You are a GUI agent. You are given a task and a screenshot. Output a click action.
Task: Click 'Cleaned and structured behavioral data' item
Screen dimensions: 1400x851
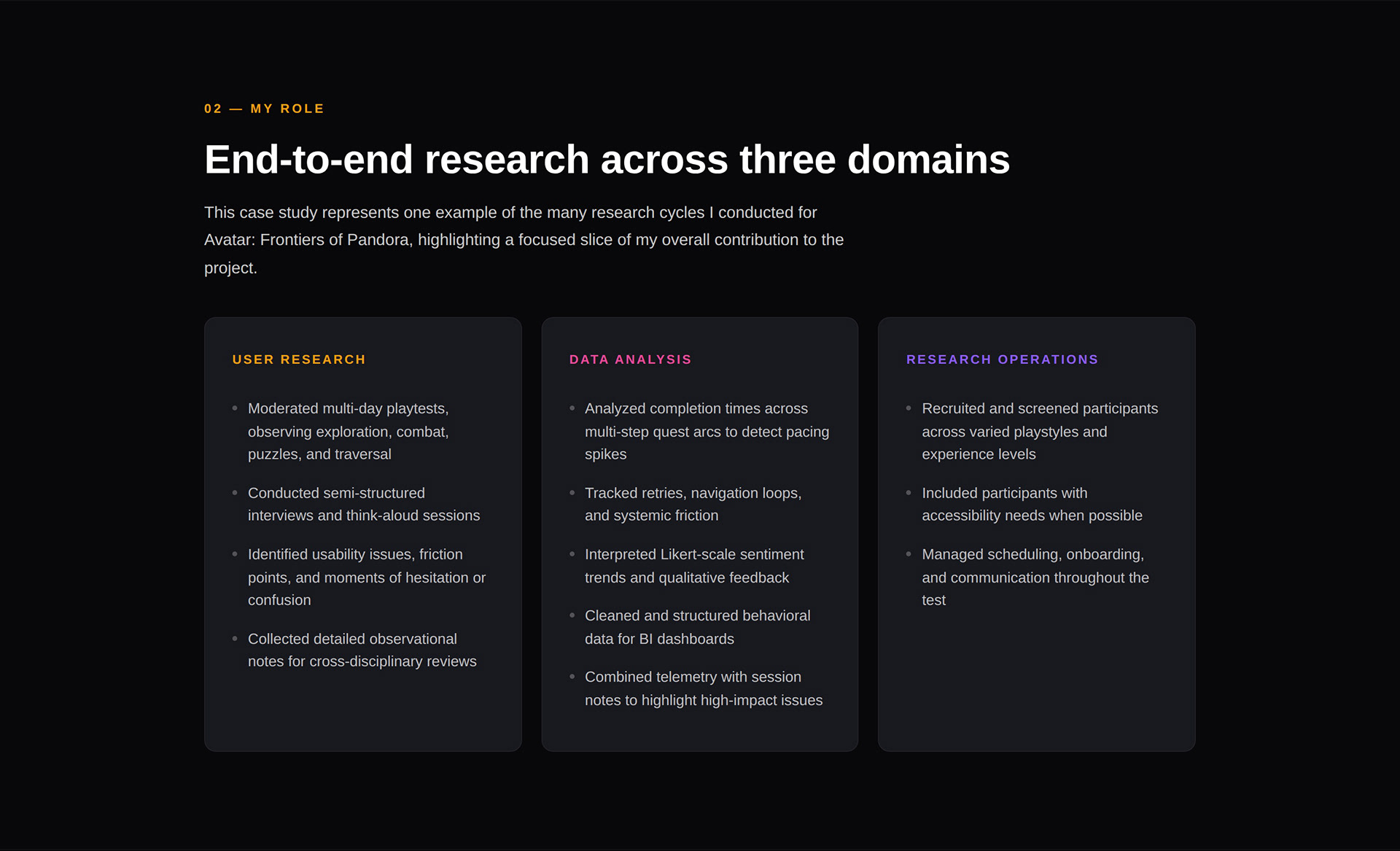(x=697, y=626)
